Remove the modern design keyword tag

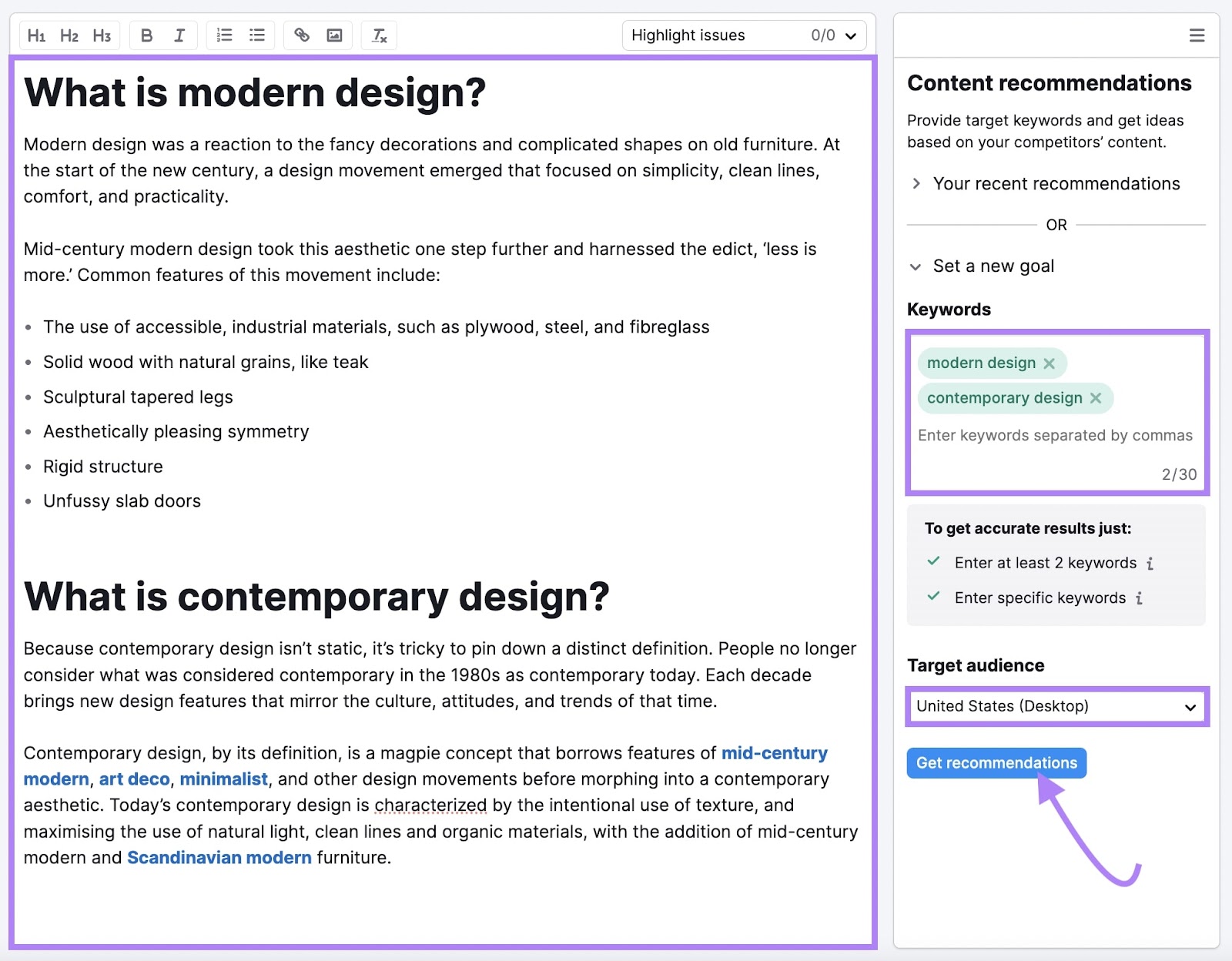(x=1050, y=363)
